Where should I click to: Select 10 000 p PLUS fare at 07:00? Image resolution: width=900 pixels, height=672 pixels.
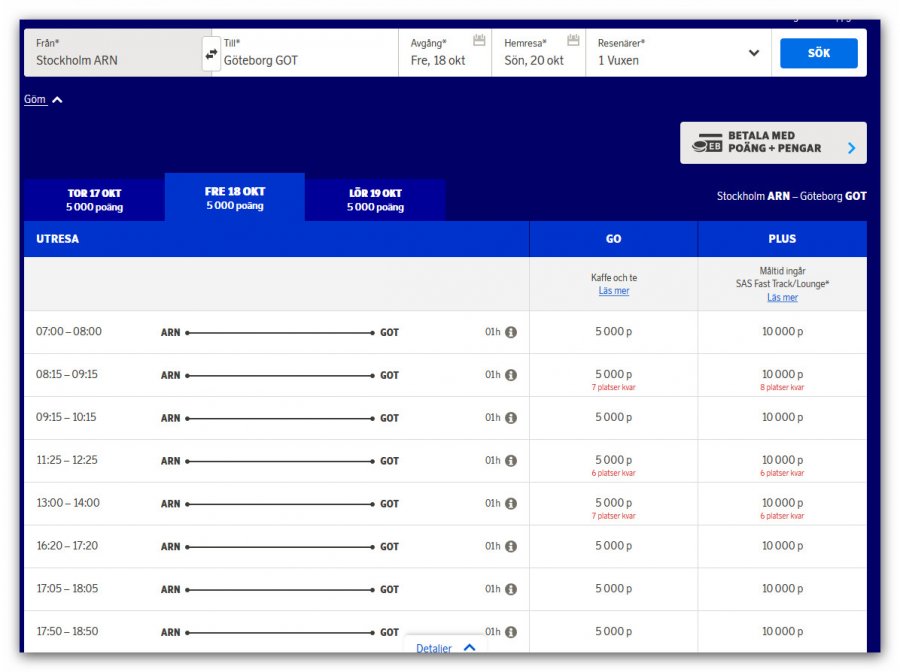(782, 332)
